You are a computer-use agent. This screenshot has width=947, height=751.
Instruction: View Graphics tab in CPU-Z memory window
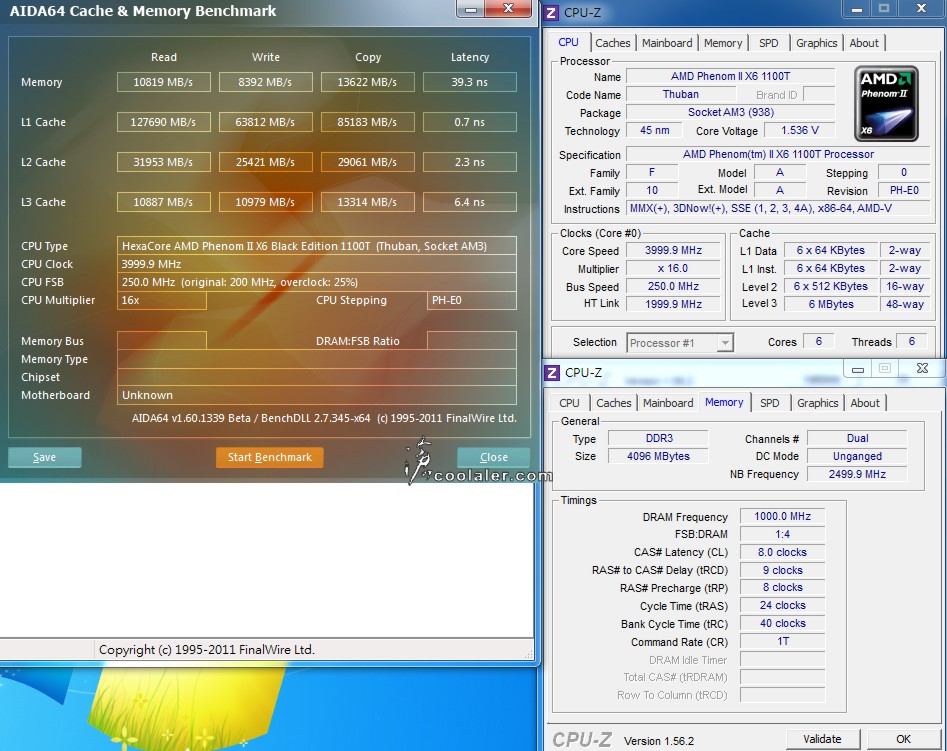[x=817, y=403]
